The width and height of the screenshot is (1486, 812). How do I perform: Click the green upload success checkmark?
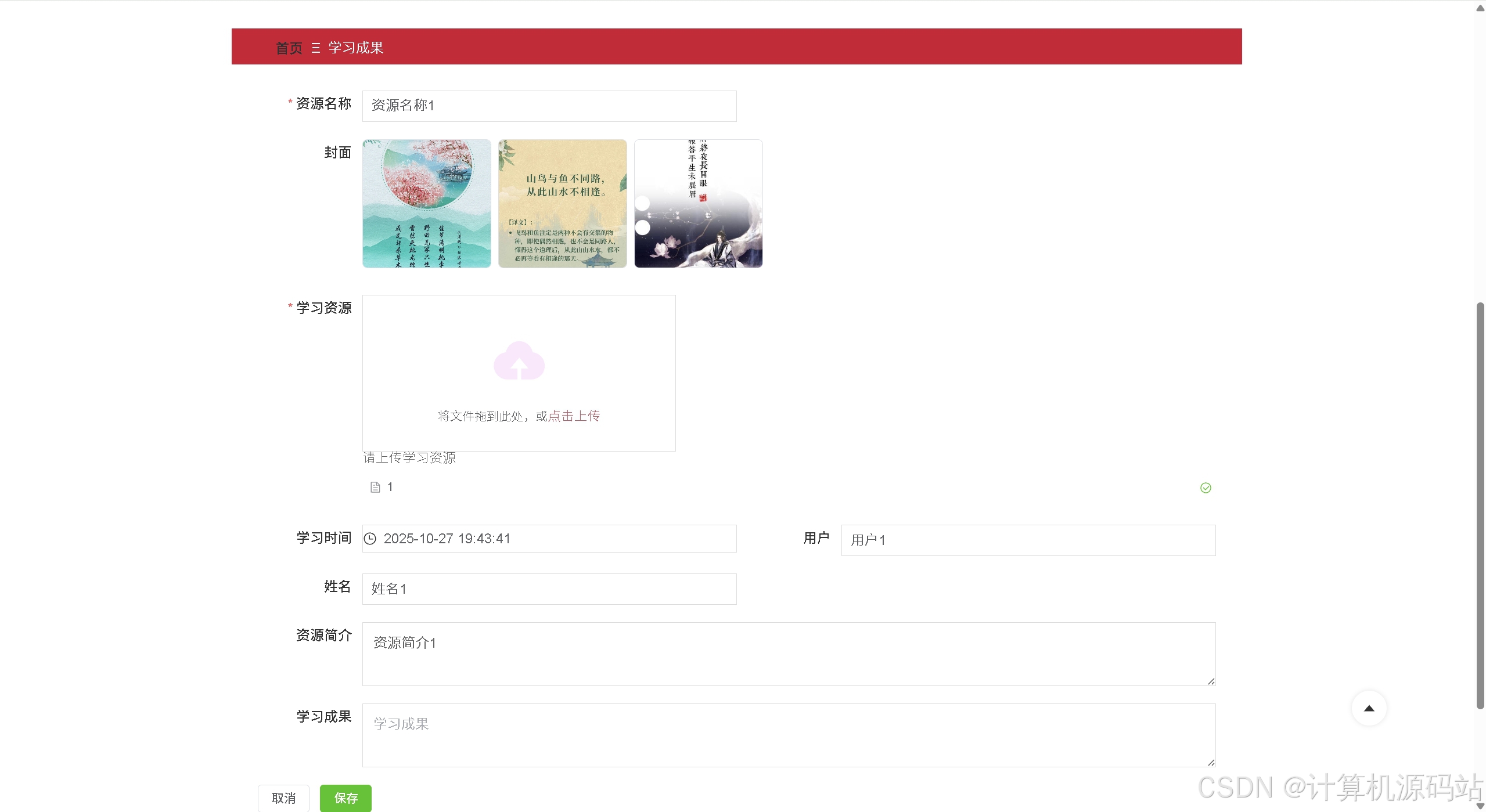coord(1206,488)
